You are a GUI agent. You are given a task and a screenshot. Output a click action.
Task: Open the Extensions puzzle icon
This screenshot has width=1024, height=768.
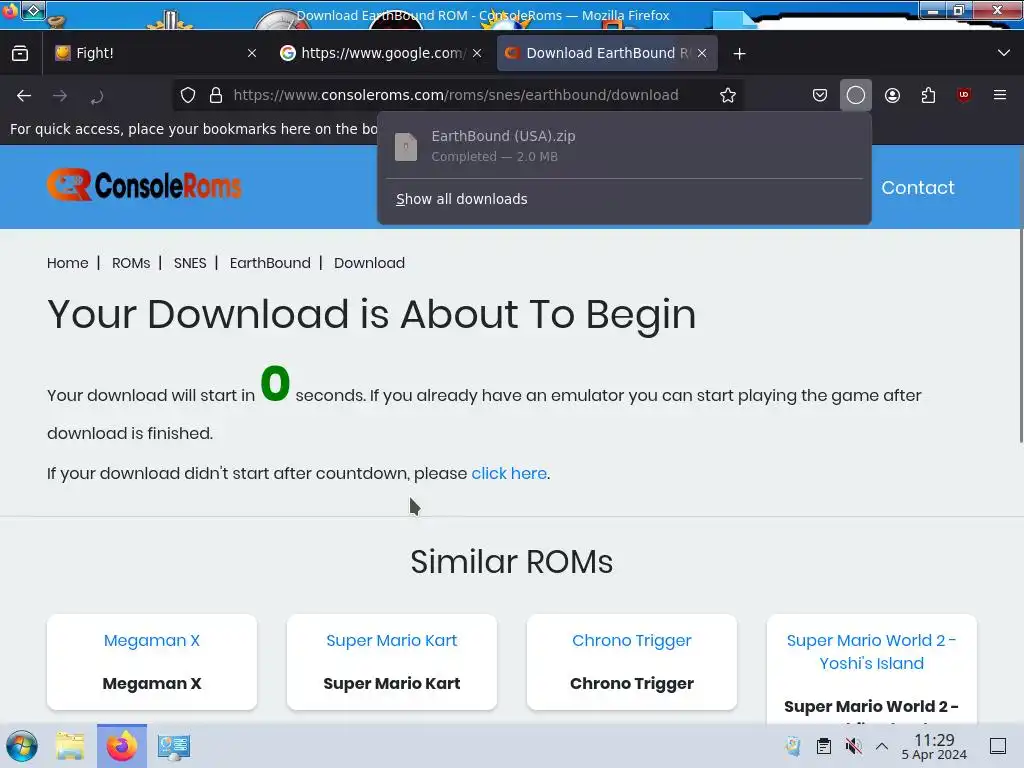tap(928, 95)
